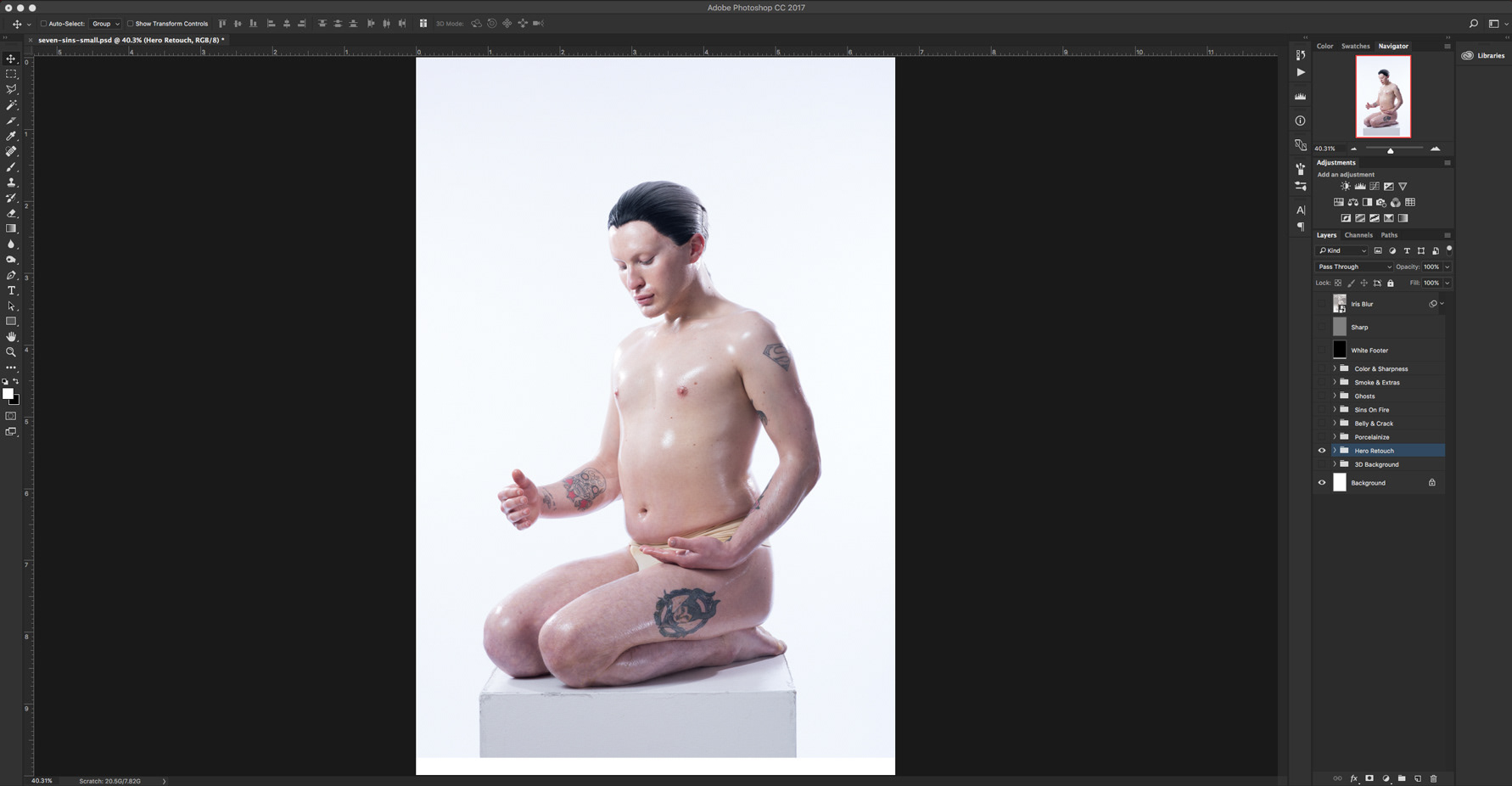Expand the Belly & Crack group
The height and width of the screenshot is (786, 1512).
point(1334,424)
